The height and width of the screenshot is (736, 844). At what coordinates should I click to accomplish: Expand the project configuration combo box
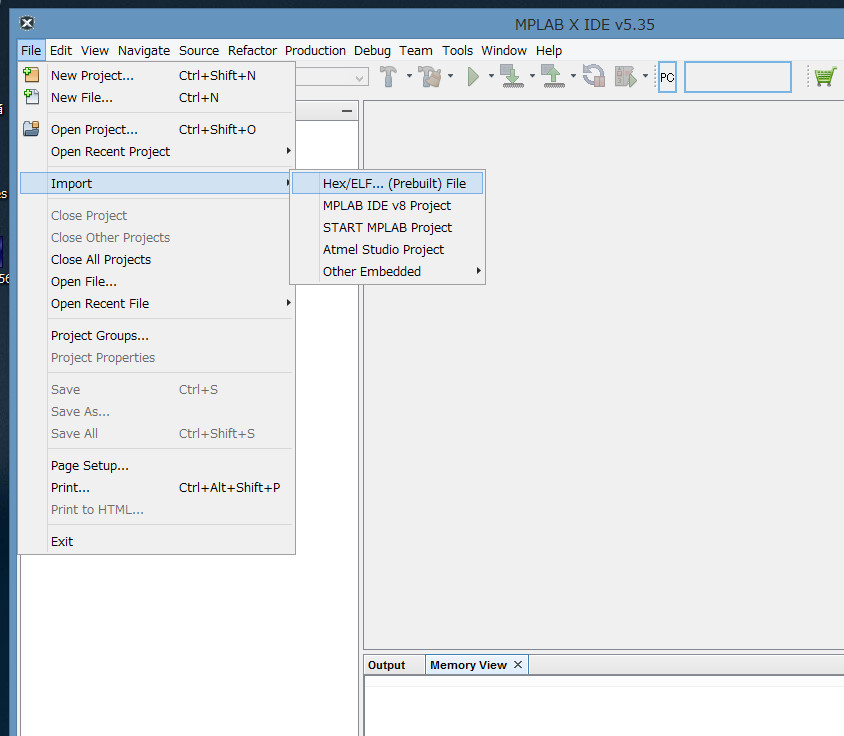(x=360, y=79)
